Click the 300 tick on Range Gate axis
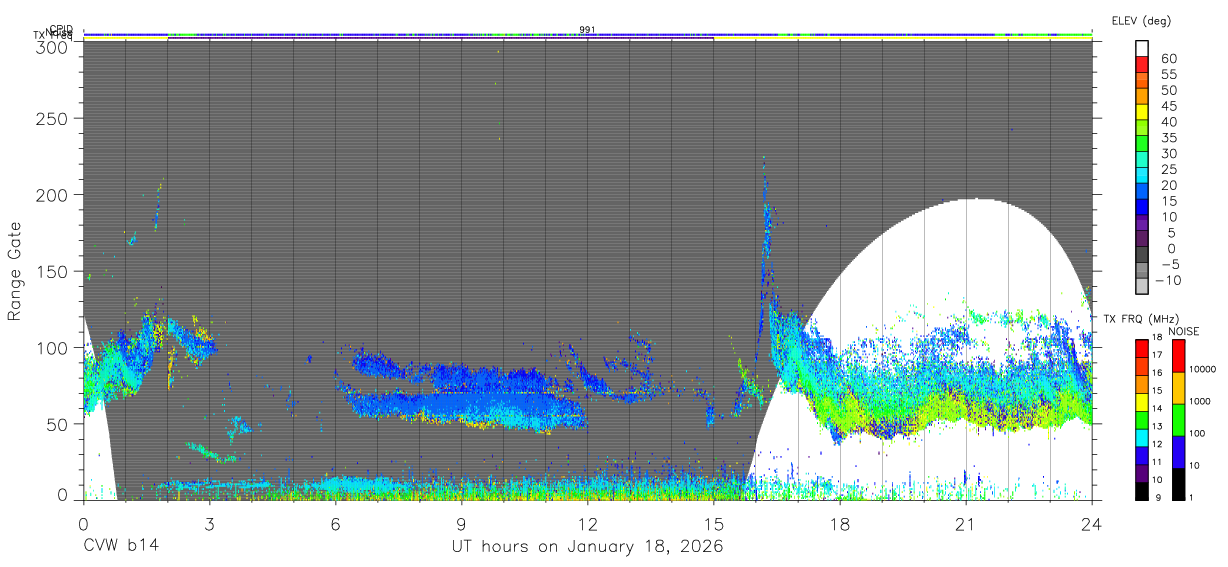Image resolution: width=1228 pixels, height=567 pixels. [51, 47]
